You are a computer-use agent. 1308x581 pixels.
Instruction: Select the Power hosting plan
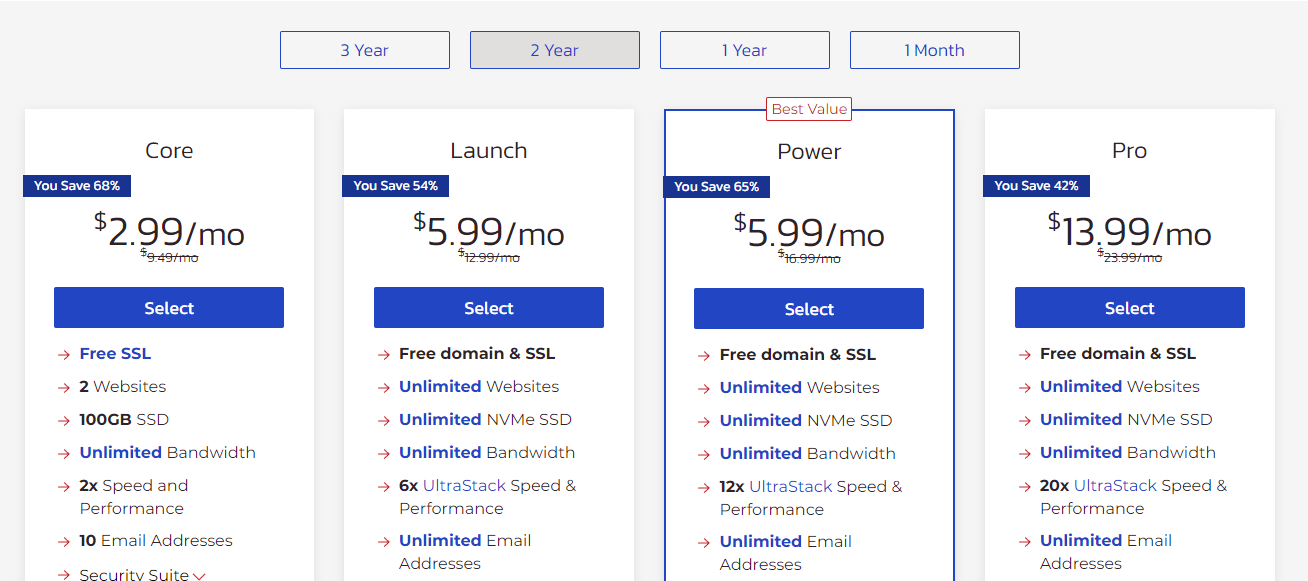[x=809, y=309]
